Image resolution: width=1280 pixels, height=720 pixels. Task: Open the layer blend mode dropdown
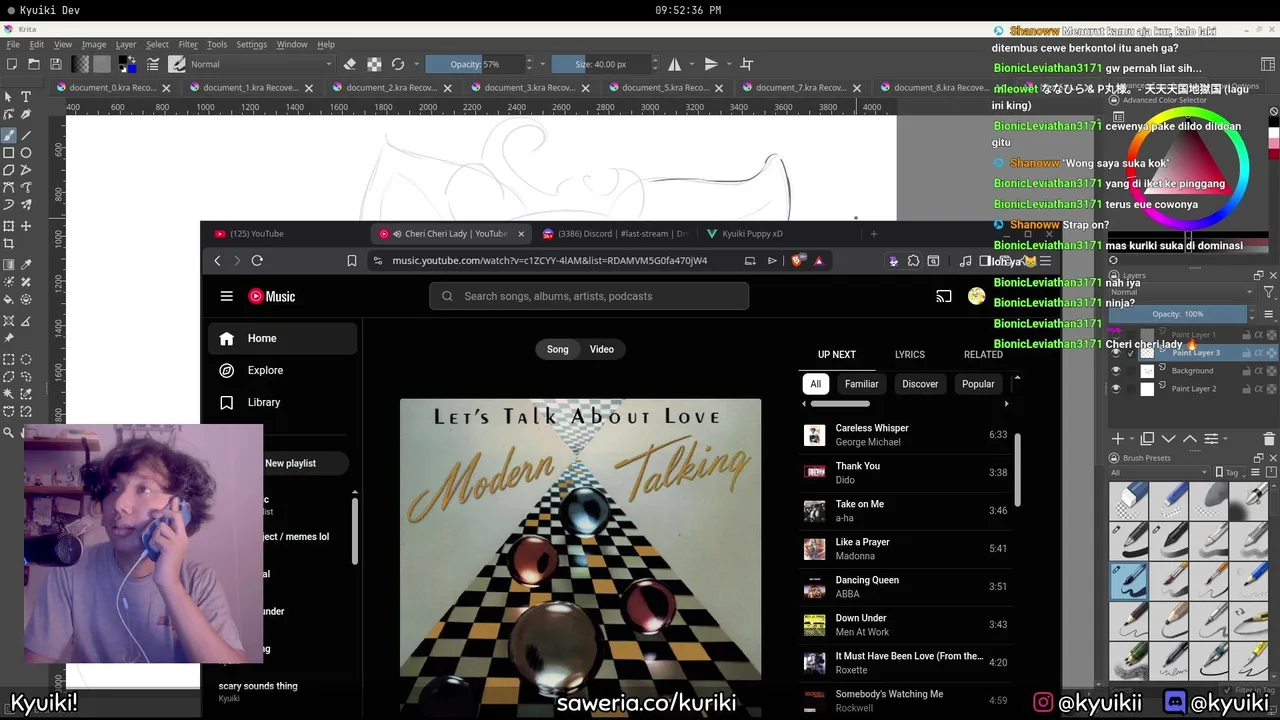click(1181, 292)
